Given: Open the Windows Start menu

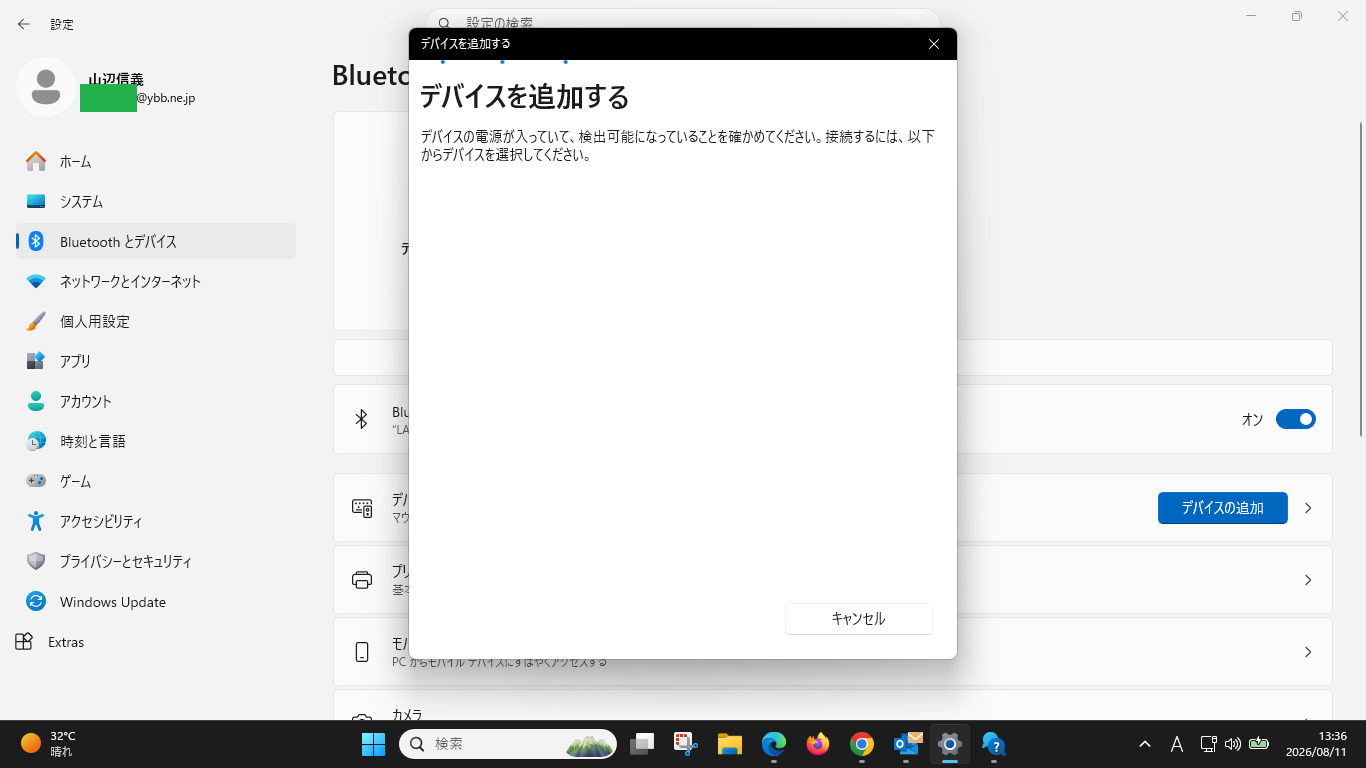Looking at the screenshot, I should click(373, 744).
